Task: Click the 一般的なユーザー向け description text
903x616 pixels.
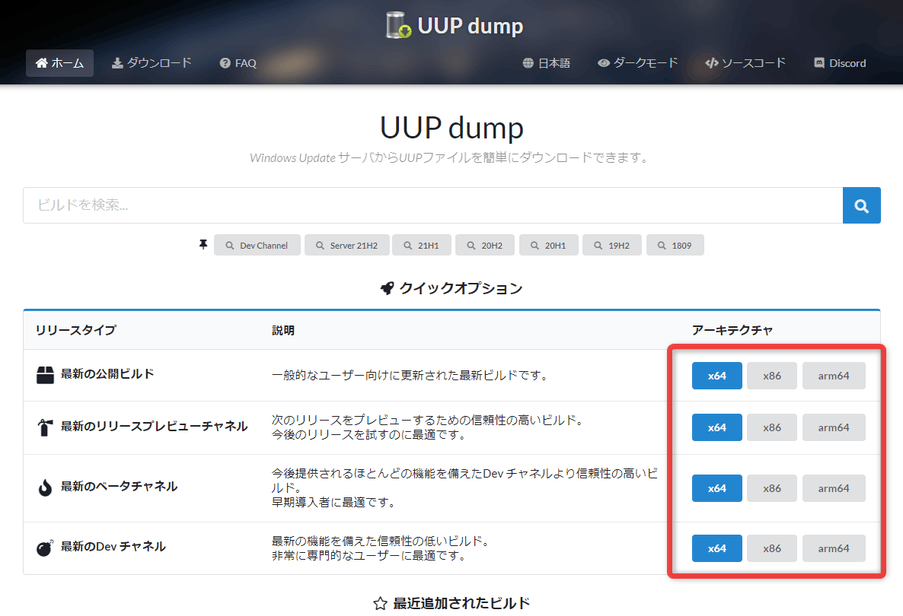Action: (x=410, y=375)
